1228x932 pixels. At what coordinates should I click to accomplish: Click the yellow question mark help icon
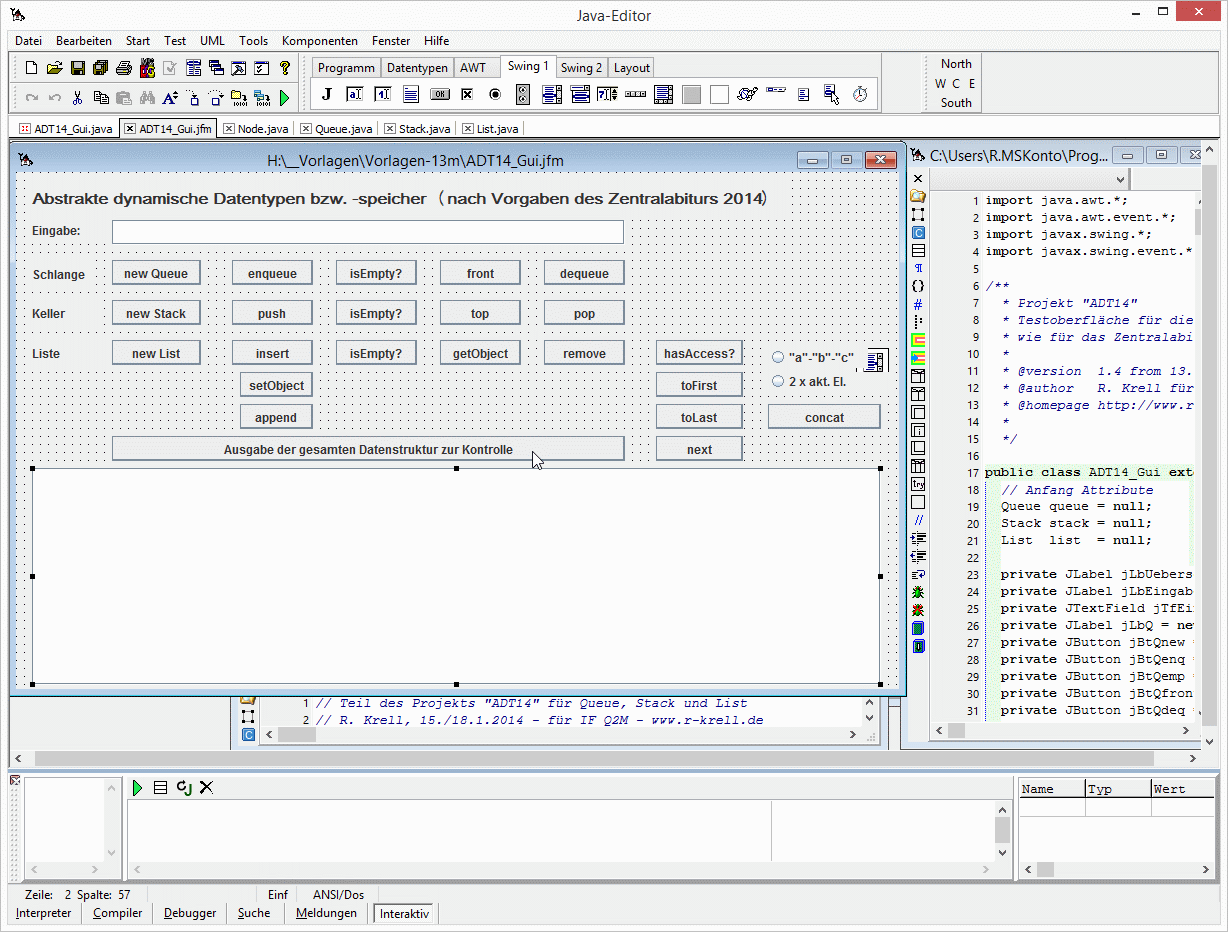coord(285,68)
